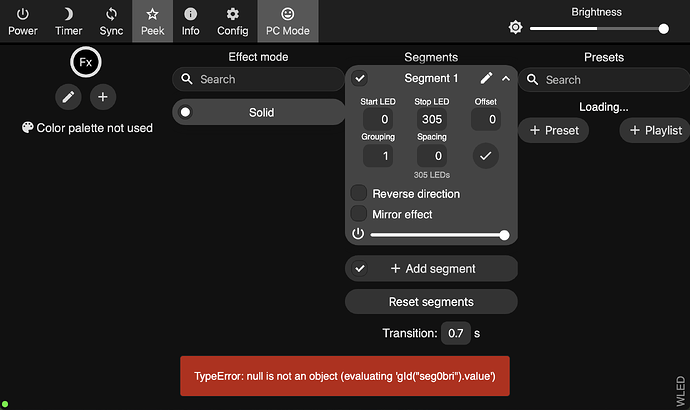Toggle the Segment 1 selection checkbox
Image resolution: width=690 pixels, height=410 pixels.
pyautogui.click(x=360, y=79)
